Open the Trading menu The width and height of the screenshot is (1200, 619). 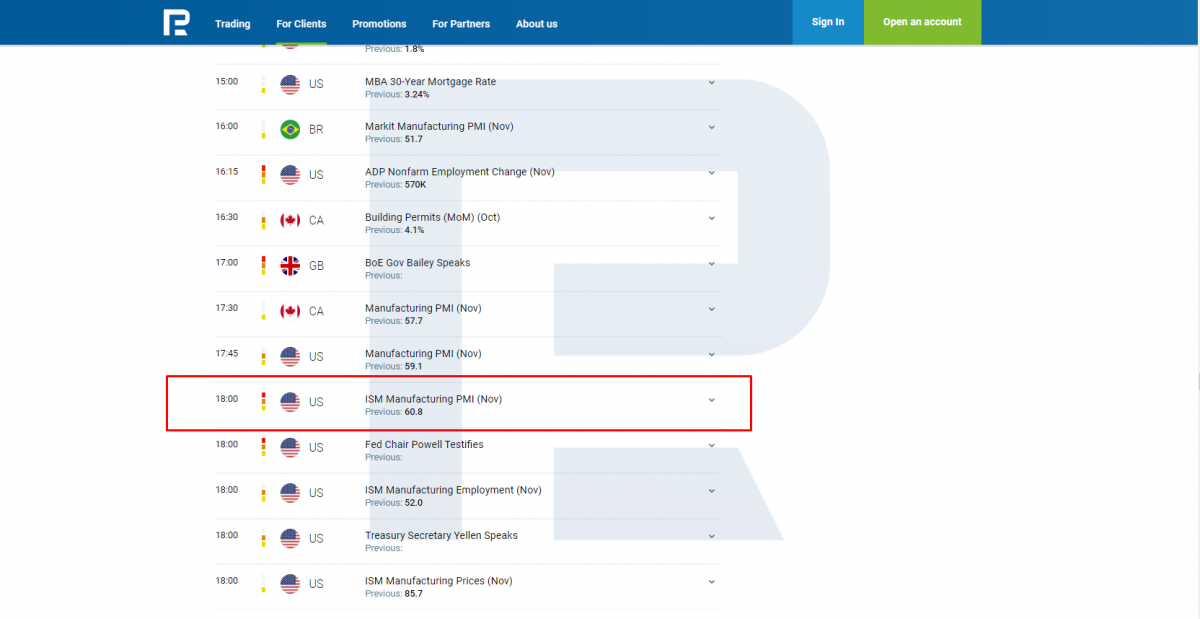tap(233, 23)
